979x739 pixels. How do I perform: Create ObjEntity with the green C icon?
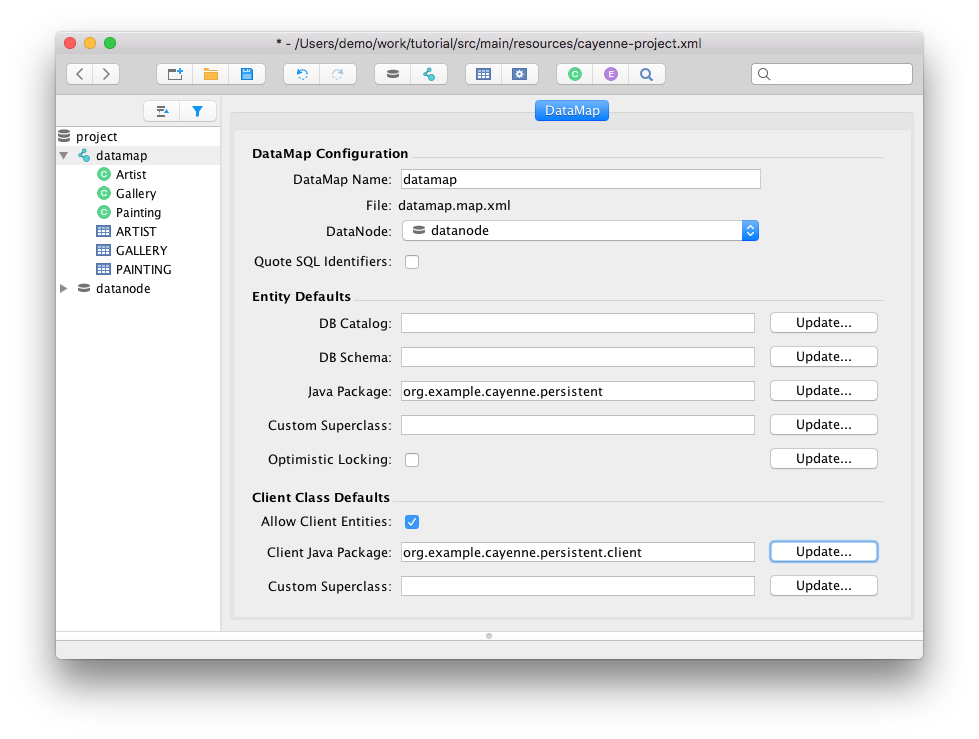tap(575, 74)
